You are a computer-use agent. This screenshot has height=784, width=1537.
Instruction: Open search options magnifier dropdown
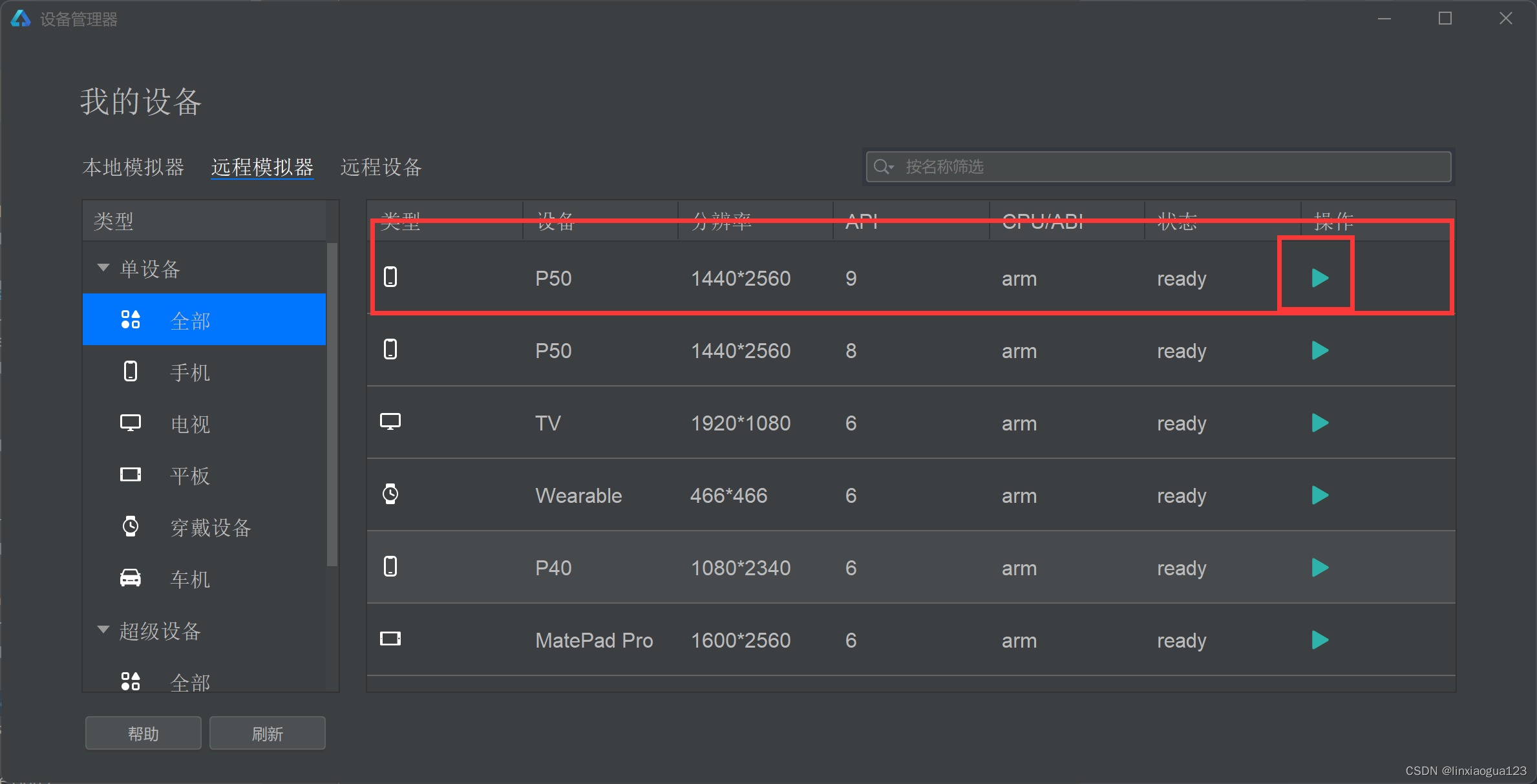(884, 167)
